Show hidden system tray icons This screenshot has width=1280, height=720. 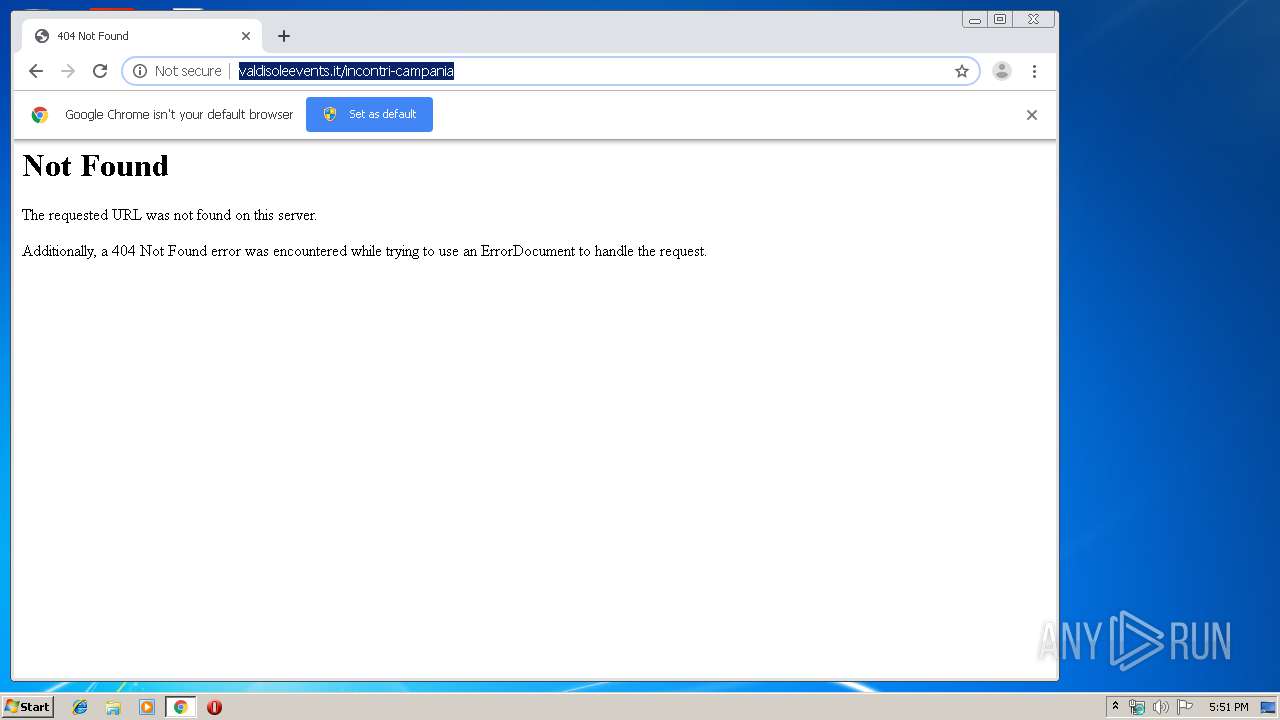pos(1116,707)
